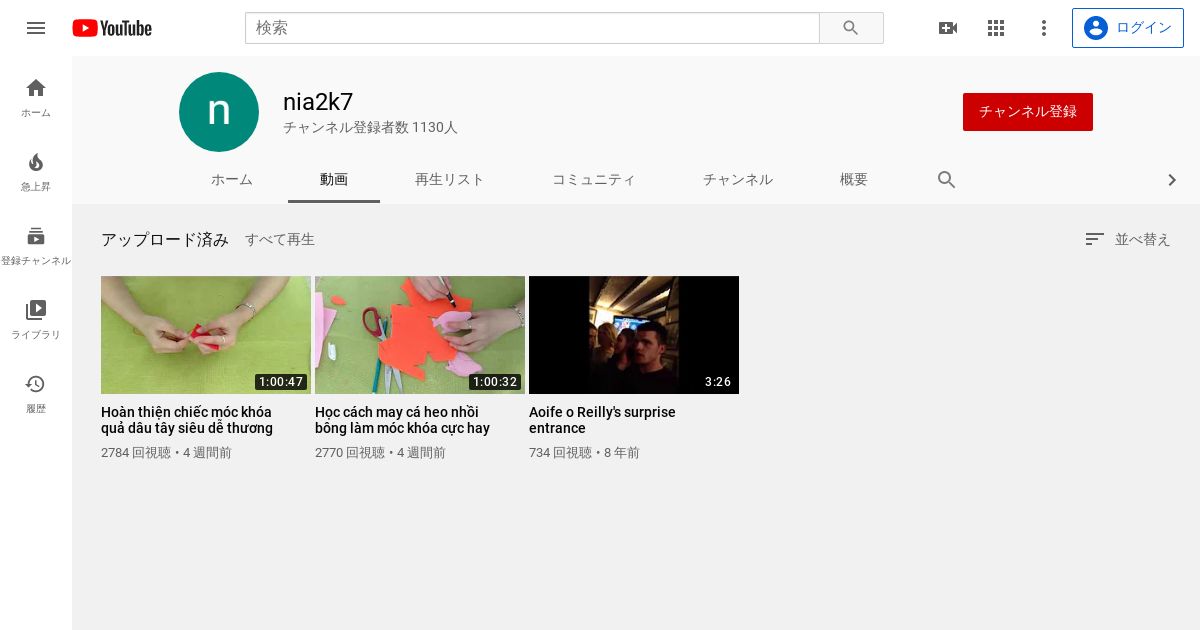Click the すべて再生 play all link
Screen dimensions: 1200x630
(x=280, y=240)
